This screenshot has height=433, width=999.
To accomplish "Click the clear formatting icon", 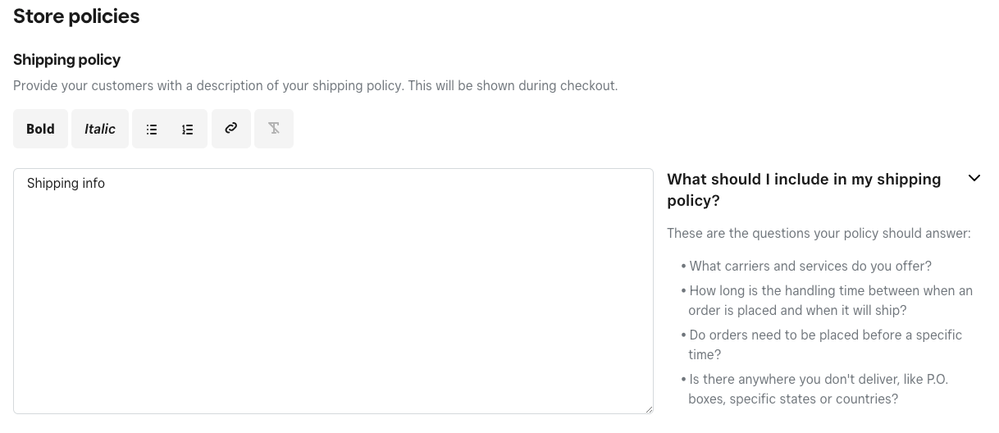I will (x=274, y=128).
